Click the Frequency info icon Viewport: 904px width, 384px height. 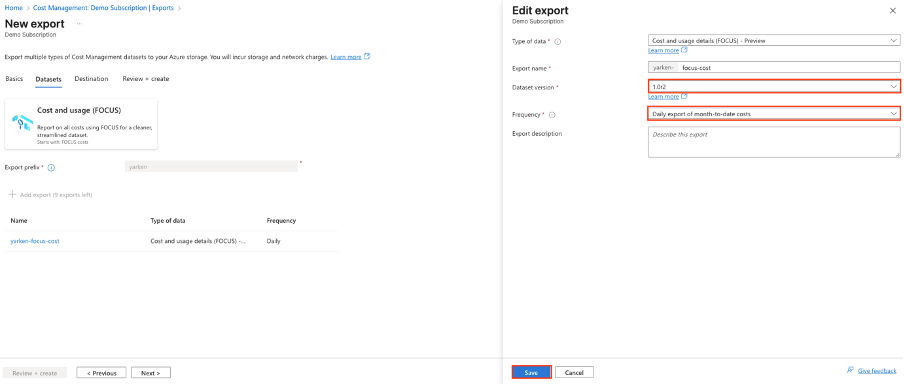click(552, 115)
